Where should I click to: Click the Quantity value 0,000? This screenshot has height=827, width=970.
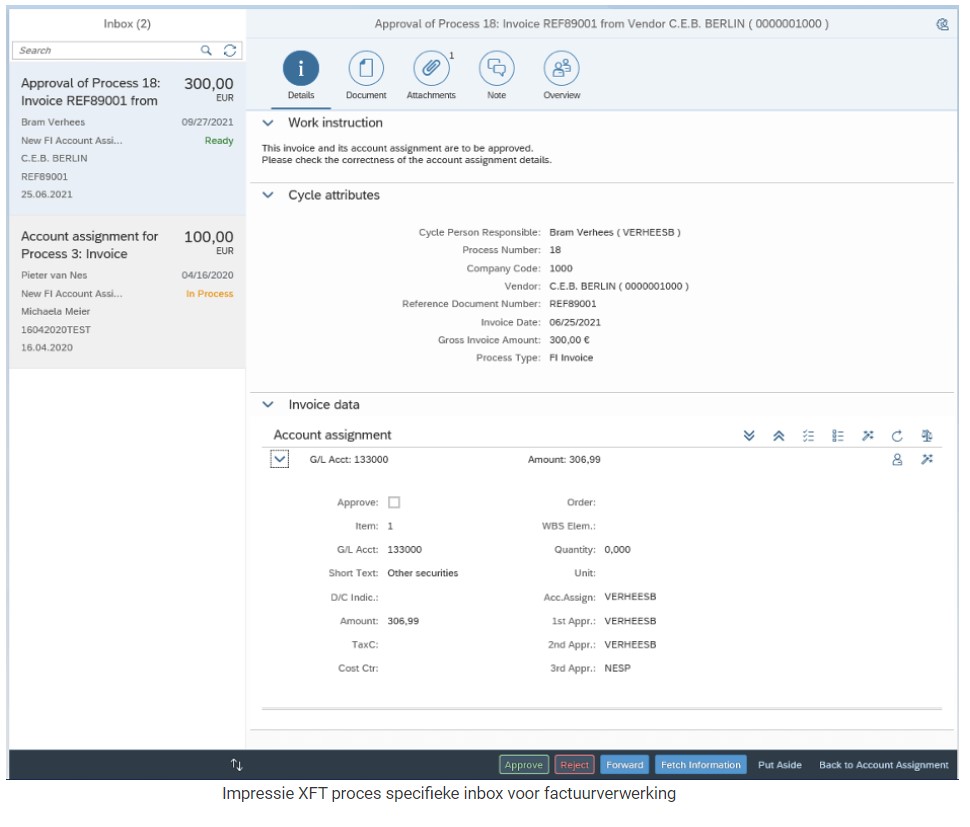click(617, 549)
